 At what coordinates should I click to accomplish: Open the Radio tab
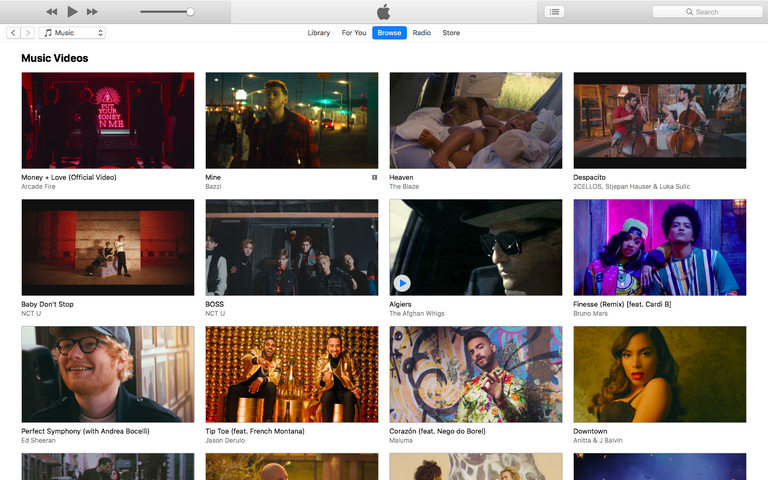point(422,33)
